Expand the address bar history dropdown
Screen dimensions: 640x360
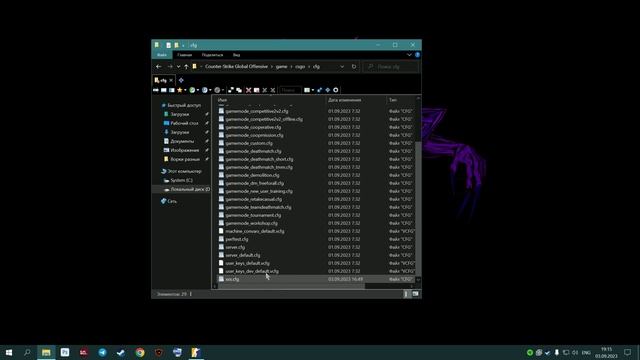(342, 67)
